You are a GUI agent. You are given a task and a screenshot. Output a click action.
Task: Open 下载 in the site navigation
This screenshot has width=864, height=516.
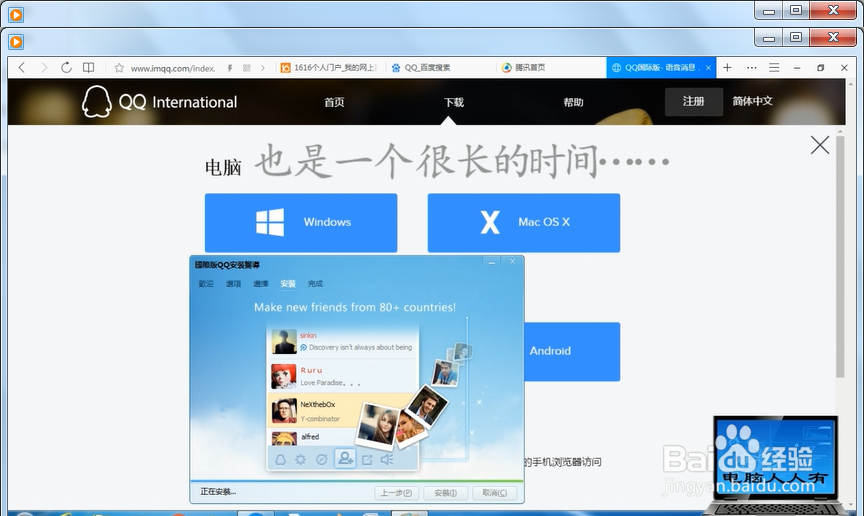453,102
